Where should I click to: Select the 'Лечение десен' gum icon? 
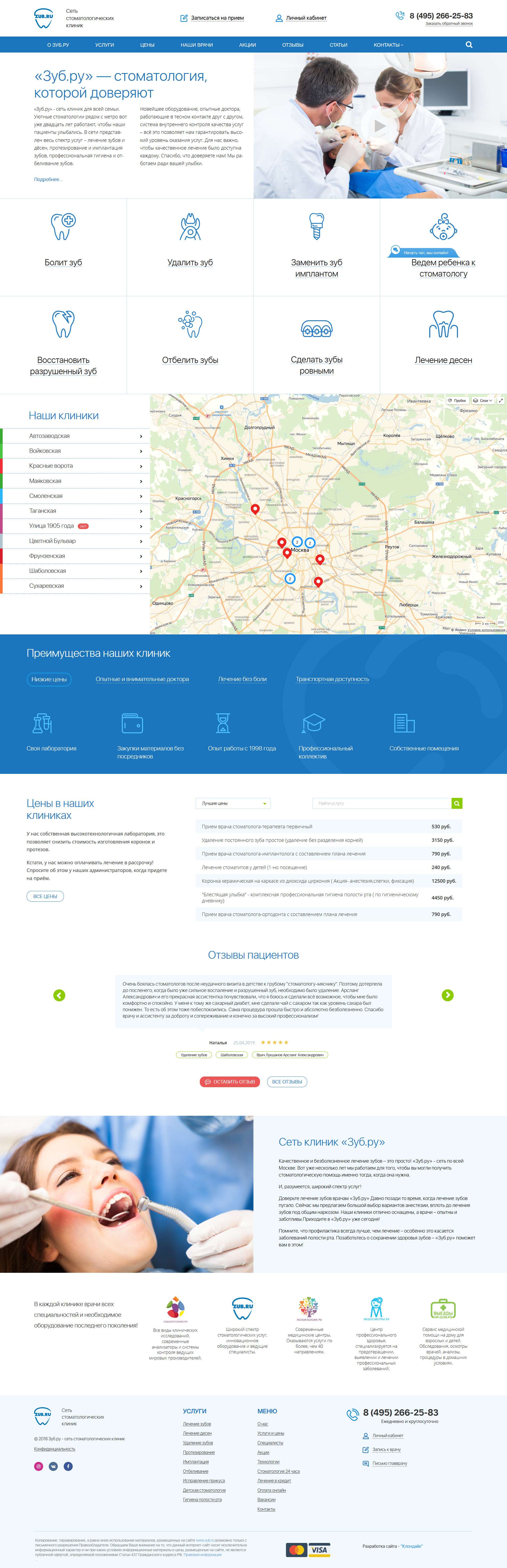tap(443, 324)
